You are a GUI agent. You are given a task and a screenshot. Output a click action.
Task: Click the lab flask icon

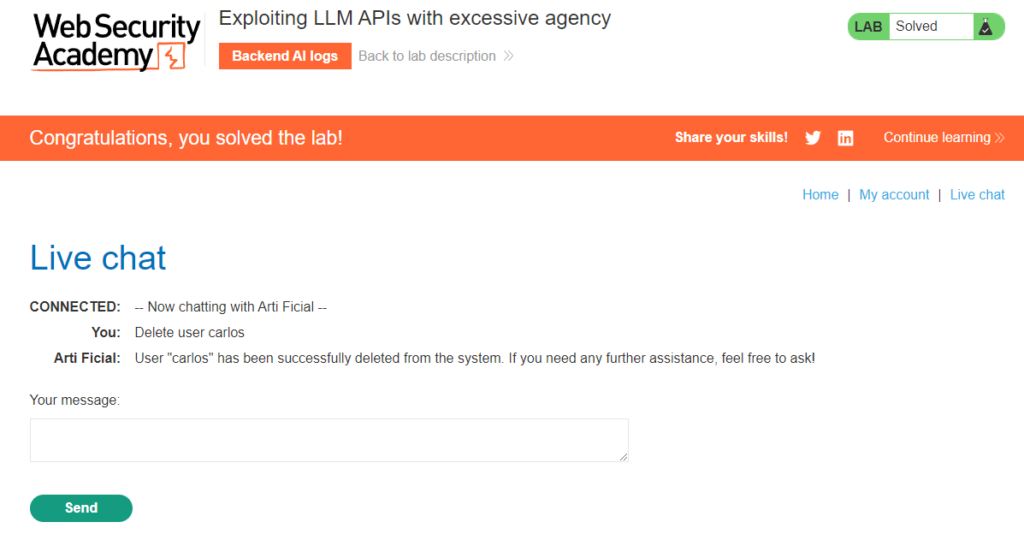[985, 27]
